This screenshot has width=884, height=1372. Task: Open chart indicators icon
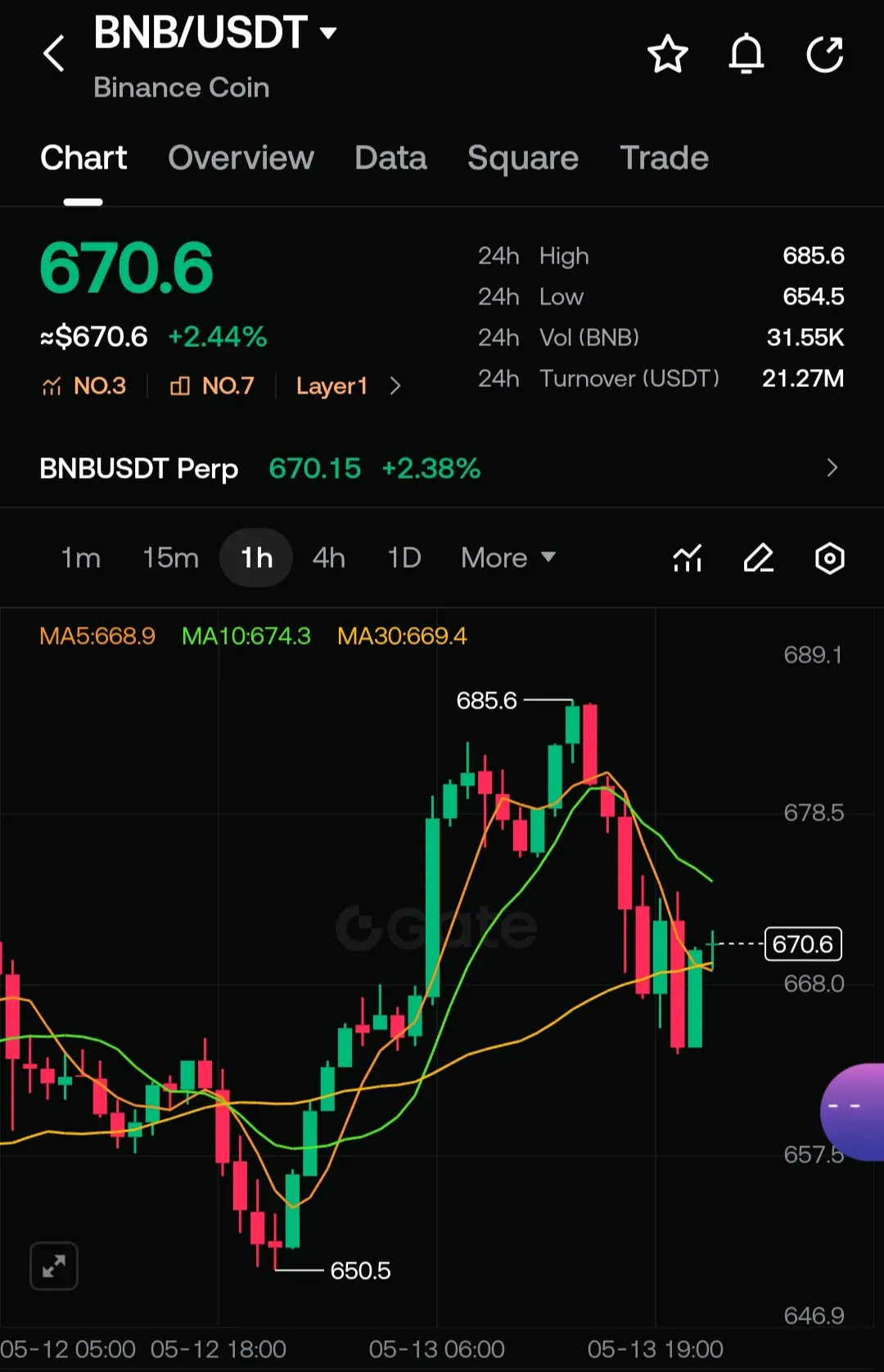pyautogui.click(x=688, y=558)
